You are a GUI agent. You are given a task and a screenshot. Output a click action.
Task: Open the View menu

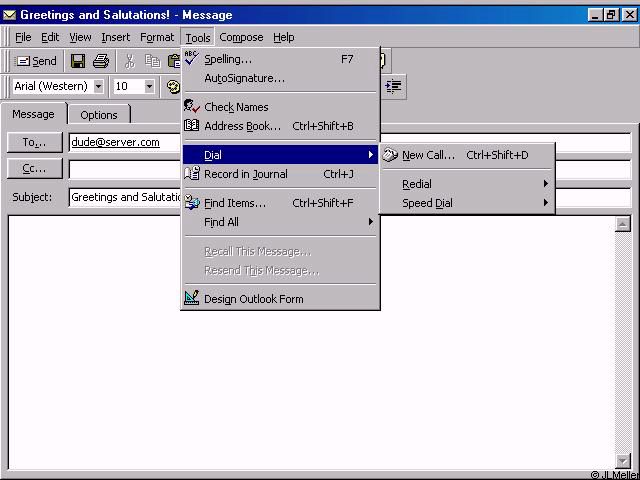coord(80,38)
